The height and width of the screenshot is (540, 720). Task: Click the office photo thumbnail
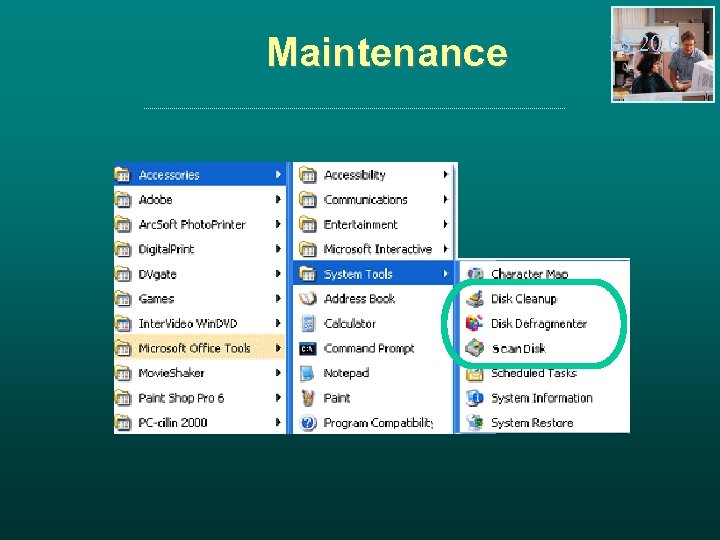(663, 54)
